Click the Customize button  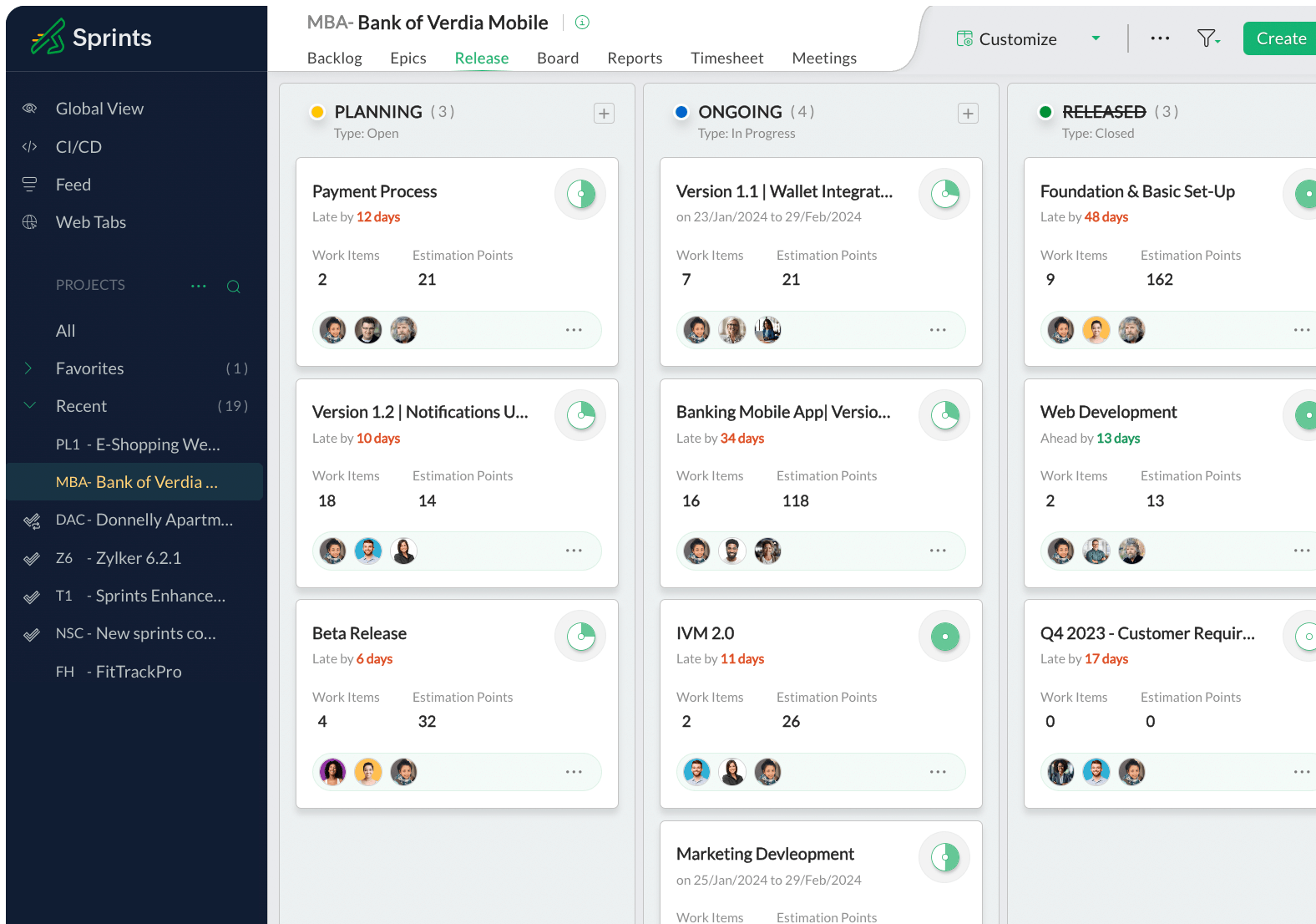(1006, 38)
